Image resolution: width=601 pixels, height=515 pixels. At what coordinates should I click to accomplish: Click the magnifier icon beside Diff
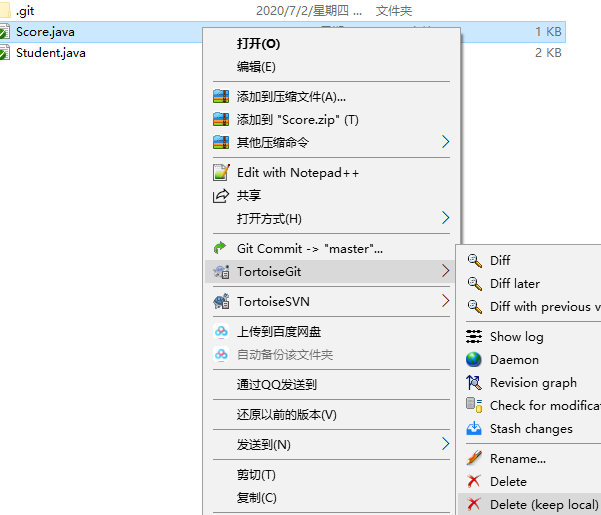pos(475,261)
